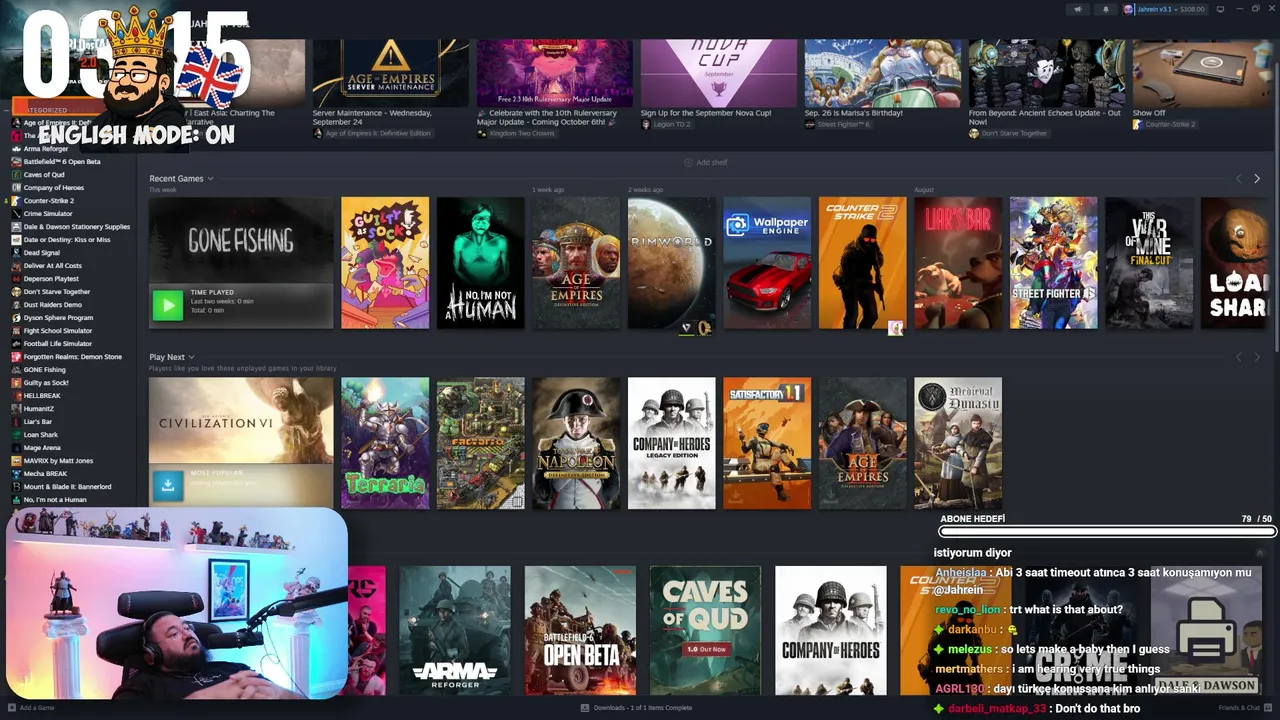Select Football Life Simulator in list

point(57,344)
